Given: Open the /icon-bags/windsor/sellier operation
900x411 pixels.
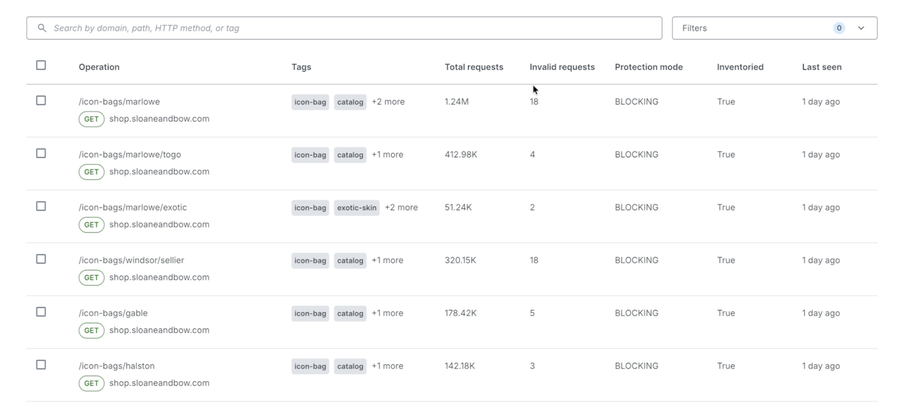Looking at the screenshot, I should pos(131,260).
